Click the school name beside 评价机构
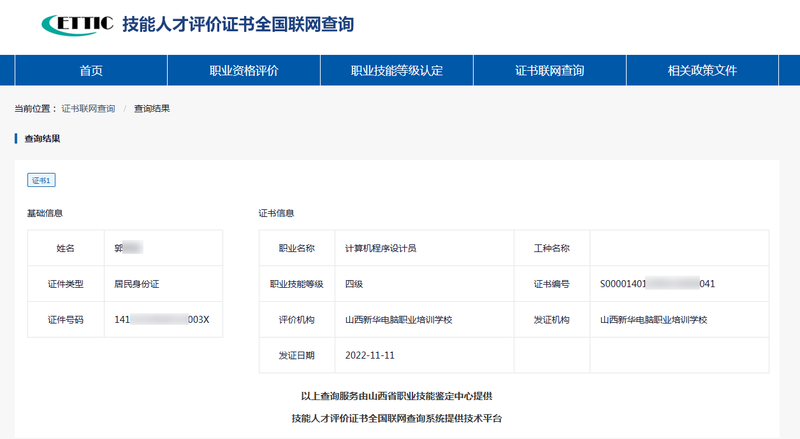Screen dimensions: 800x439 [398, 320]
